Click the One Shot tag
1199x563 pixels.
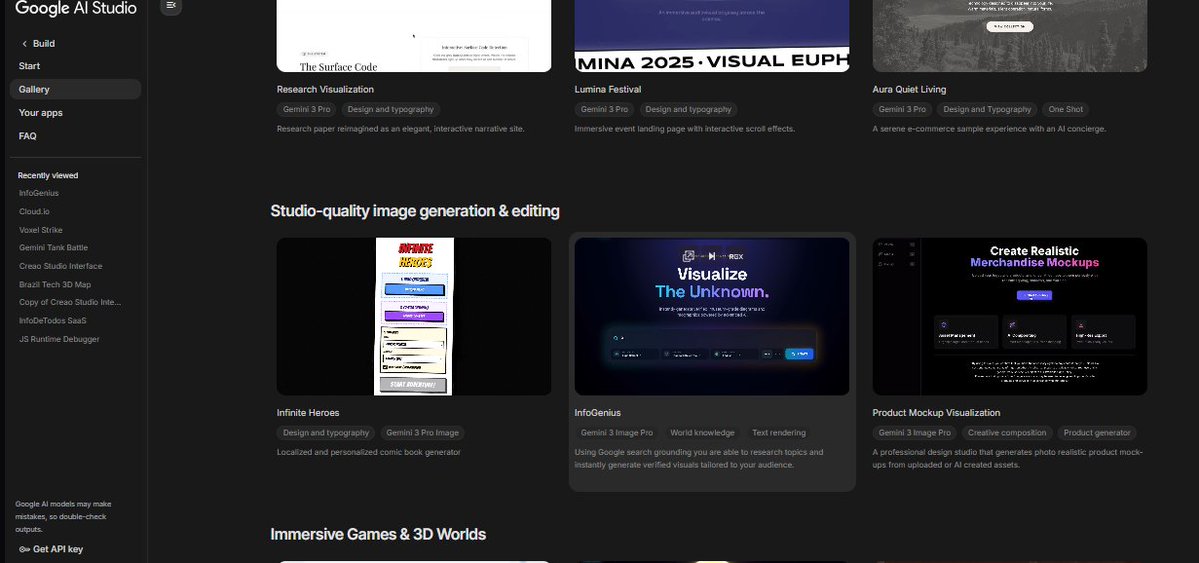(x=1066, y=109)
